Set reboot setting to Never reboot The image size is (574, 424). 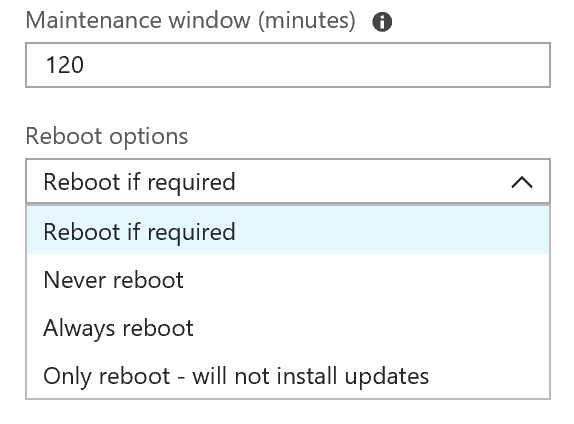point(288,280)
